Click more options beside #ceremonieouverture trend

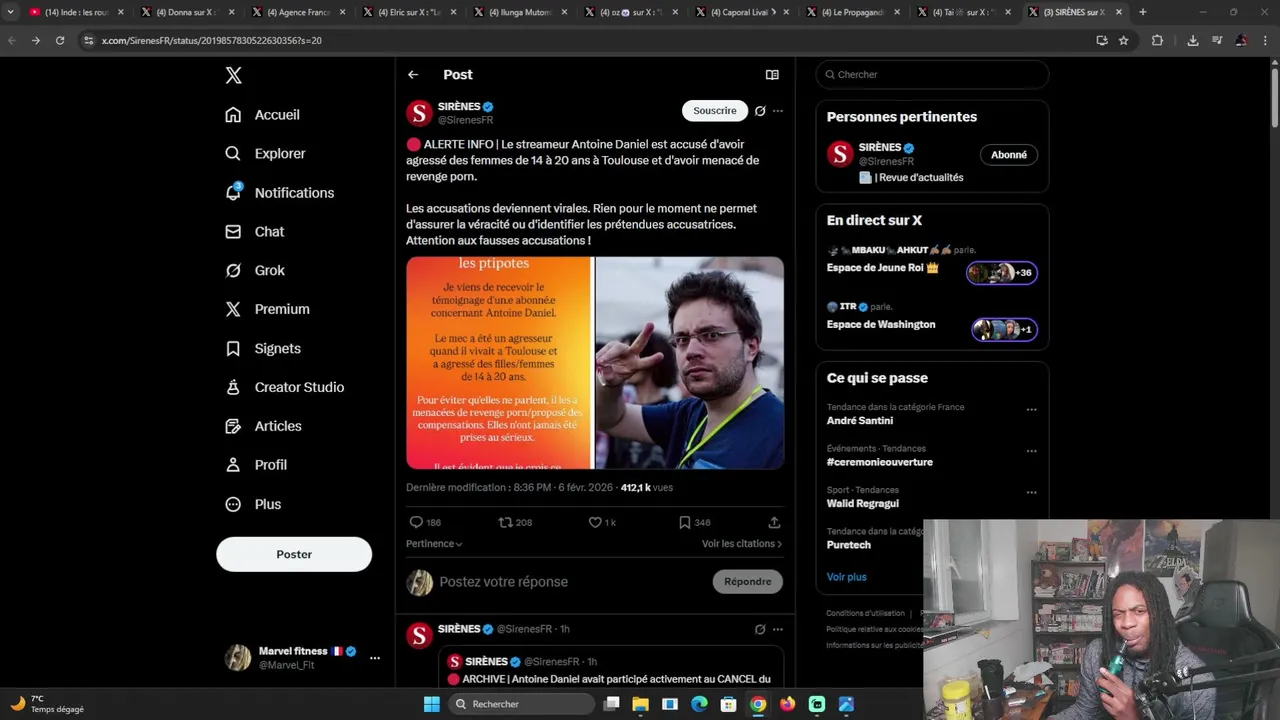click(x=1031, y=451)
